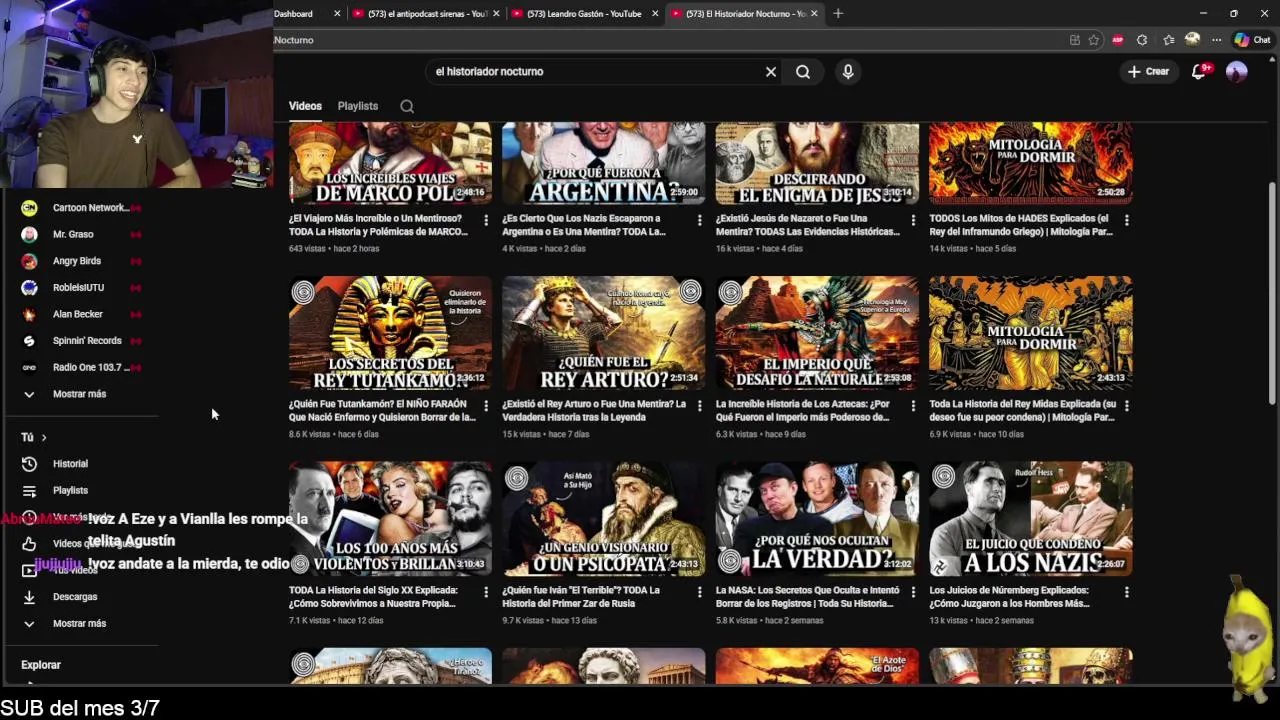Open options menu for the NASA video

pos(913,592)
